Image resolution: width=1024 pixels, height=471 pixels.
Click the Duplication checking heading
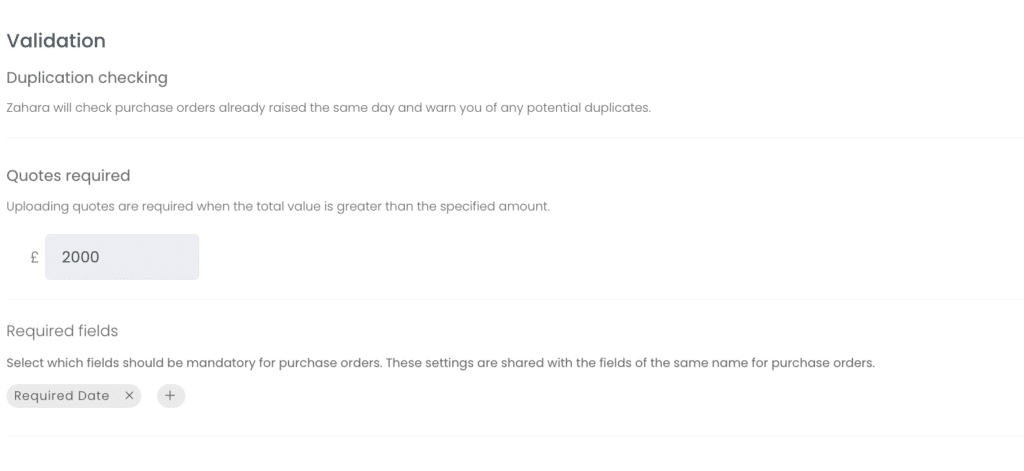(87, 78)
